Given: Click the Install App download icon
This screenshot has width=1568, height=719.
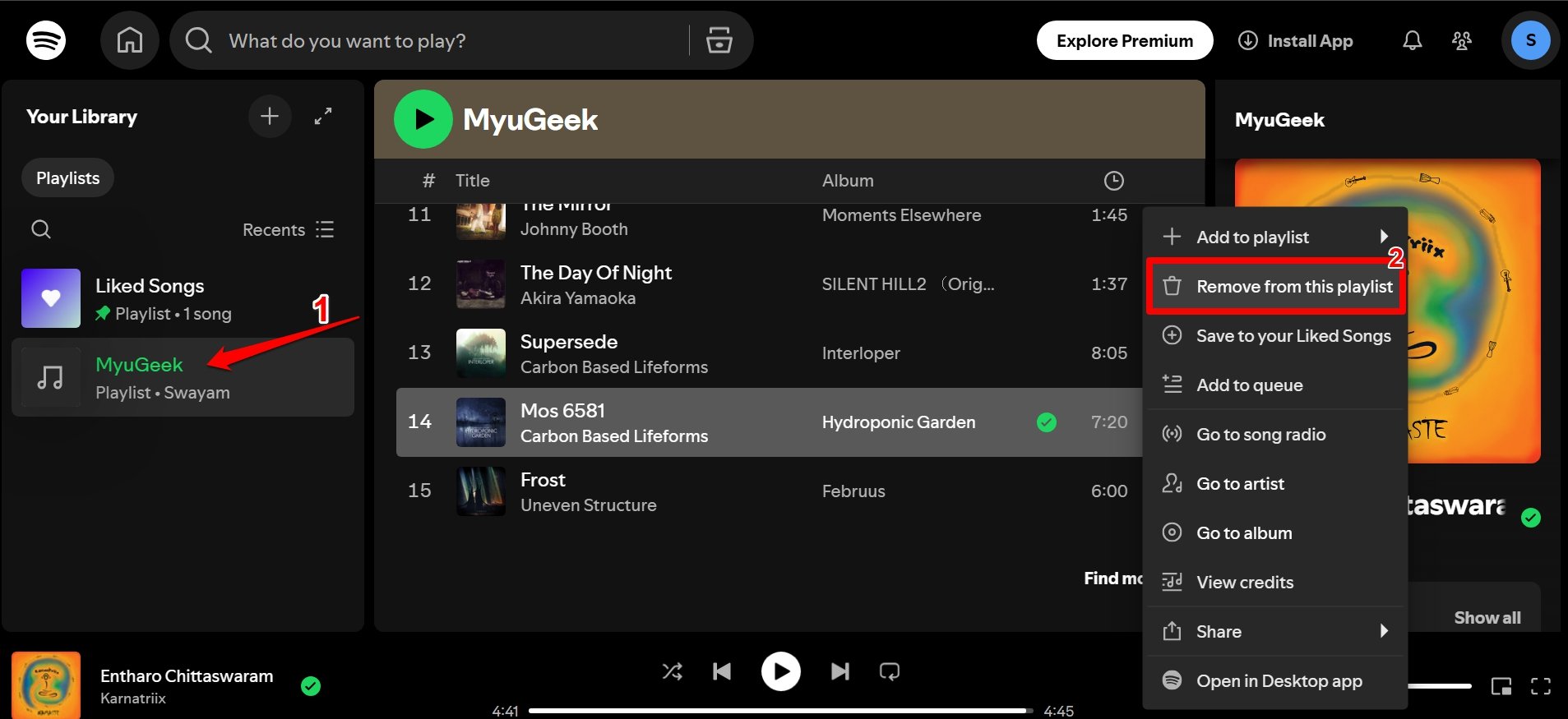Looking at the screenshot, I should [1247, 40].
